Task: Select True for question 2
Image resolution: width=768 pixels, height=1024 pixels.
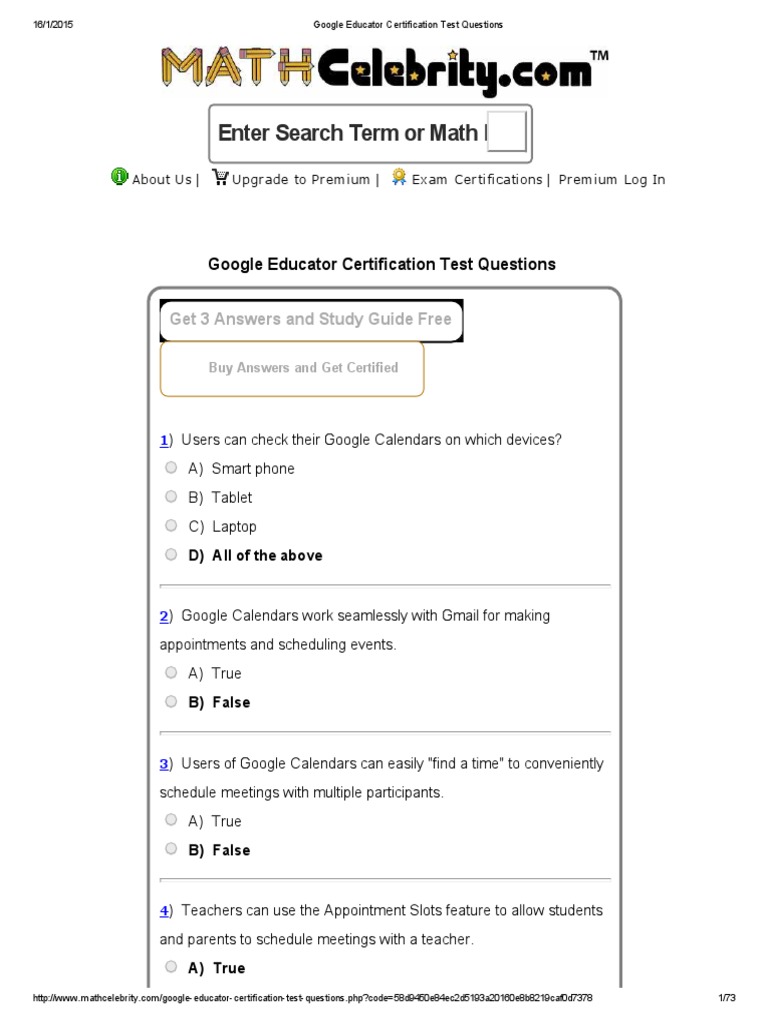Action: 171,673
